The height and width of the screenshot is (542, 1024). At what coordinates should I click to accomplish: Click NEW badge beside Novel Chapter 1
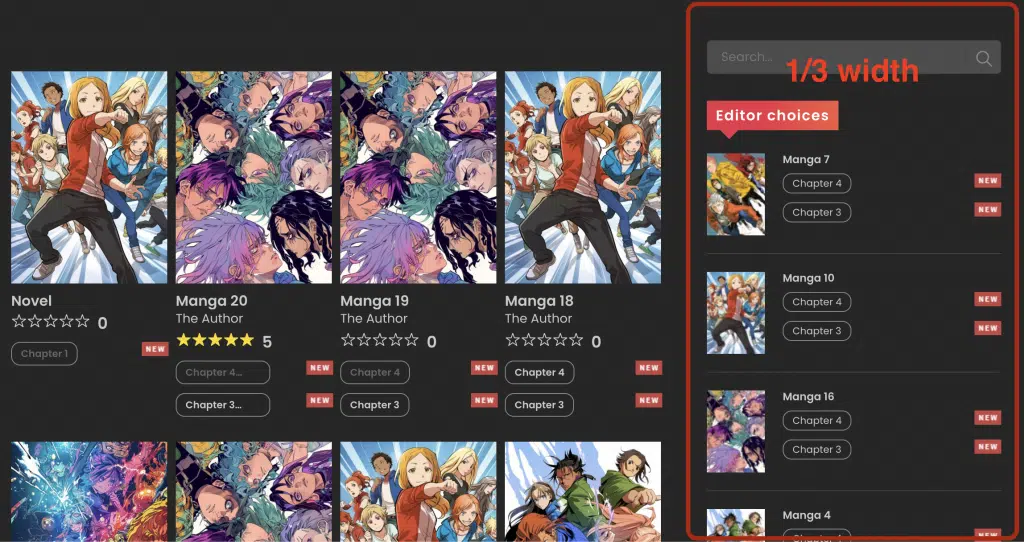point(155,349)
